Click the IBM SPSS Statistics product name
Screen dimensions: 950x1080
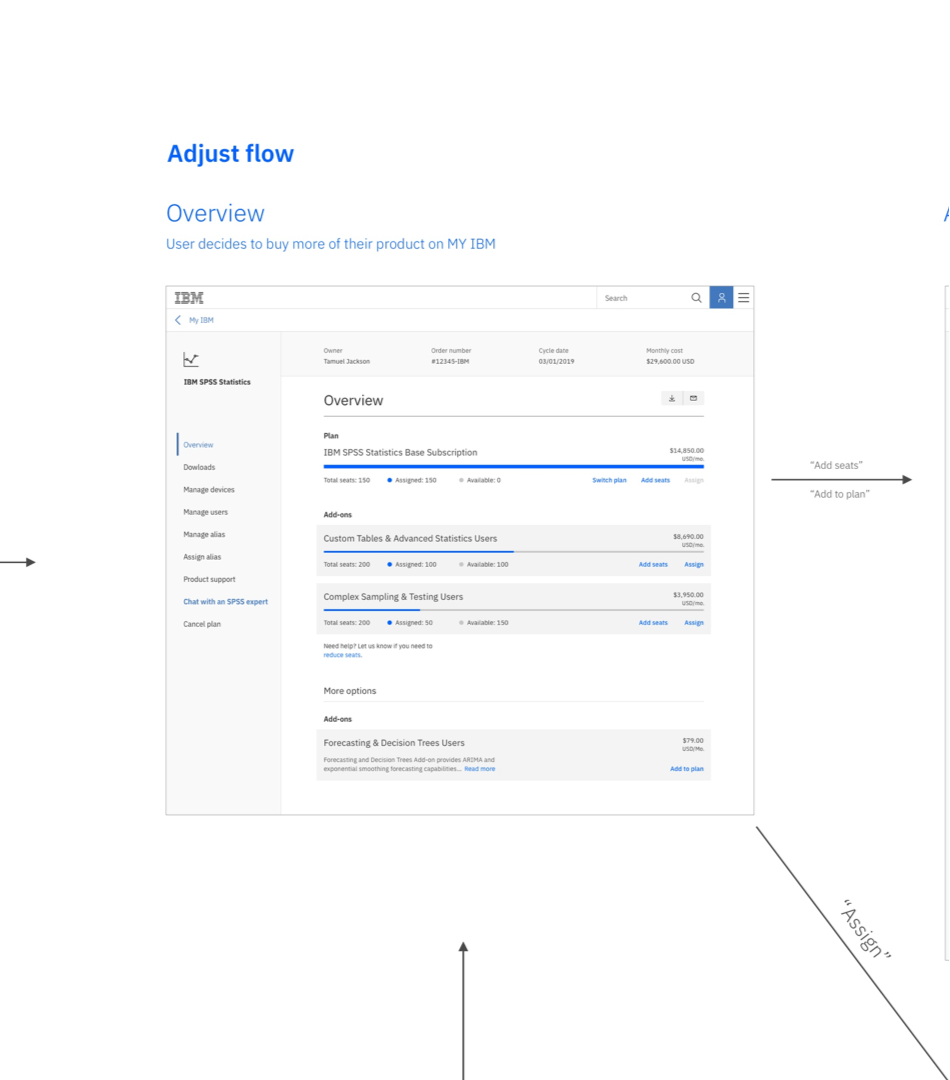point(217,382)
